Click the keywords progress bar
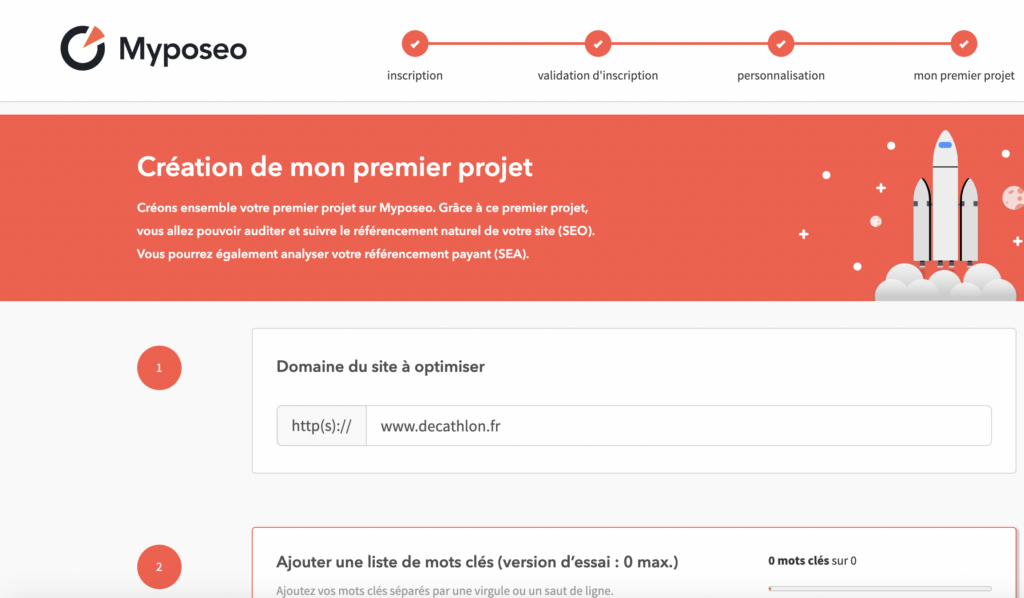This screenshot has width=1024, height=598. 880,589
